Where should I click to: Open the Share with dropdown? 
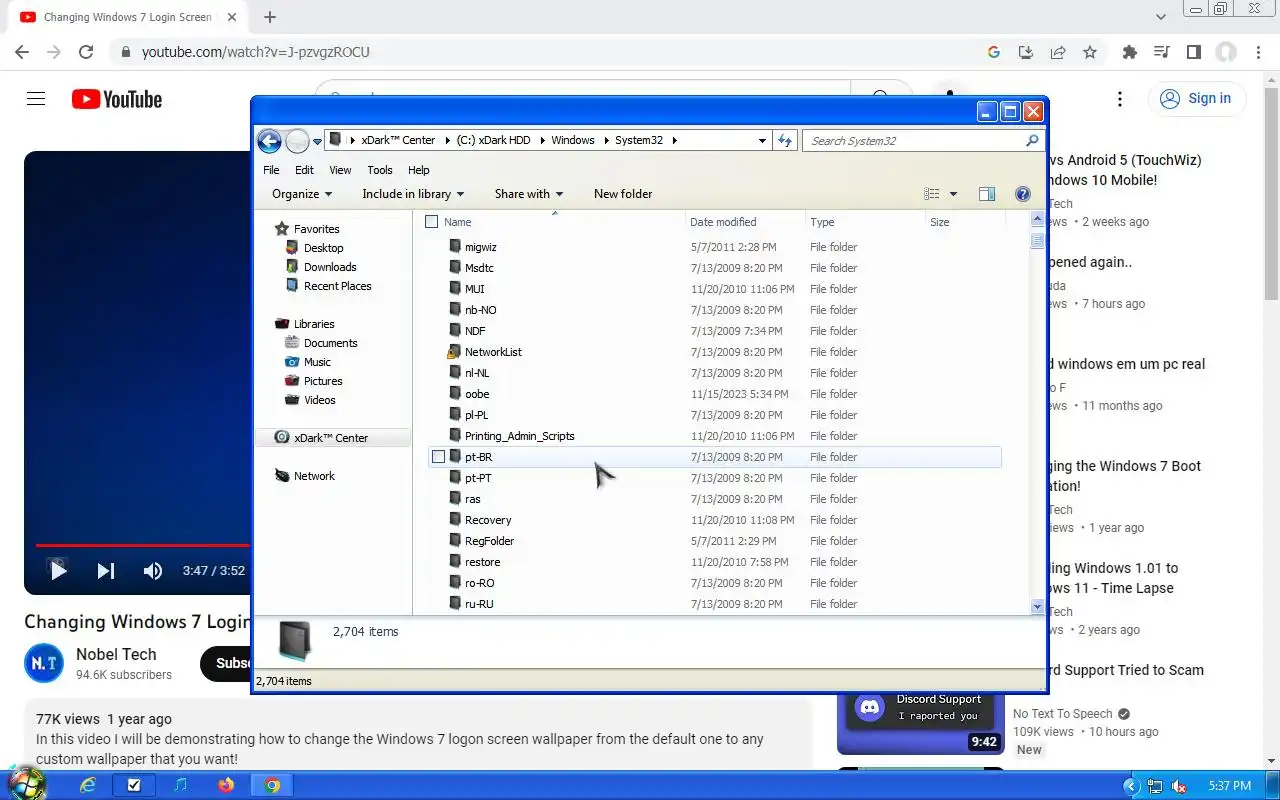click(529, 194)
